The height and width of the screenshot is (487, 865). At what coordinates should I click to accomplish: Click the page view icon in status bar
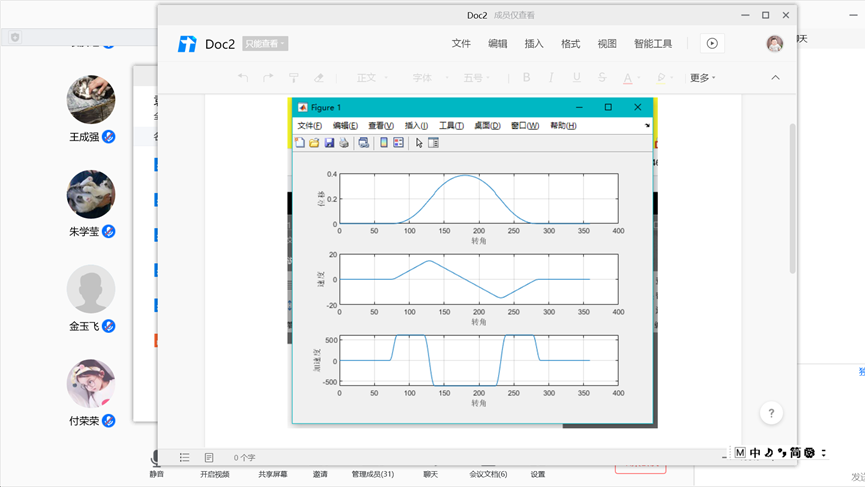coord(209,458)
